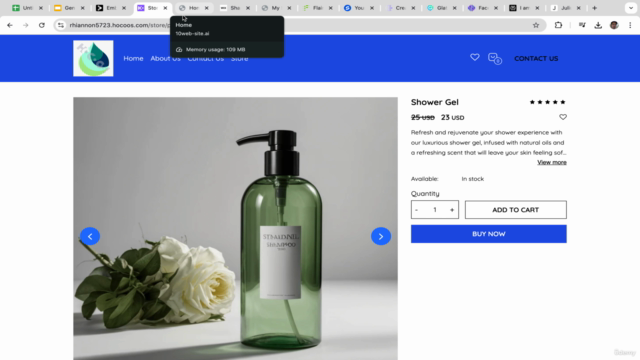Open the About Us menu item
The image size is (640, 360).
[x=165, y=58]
